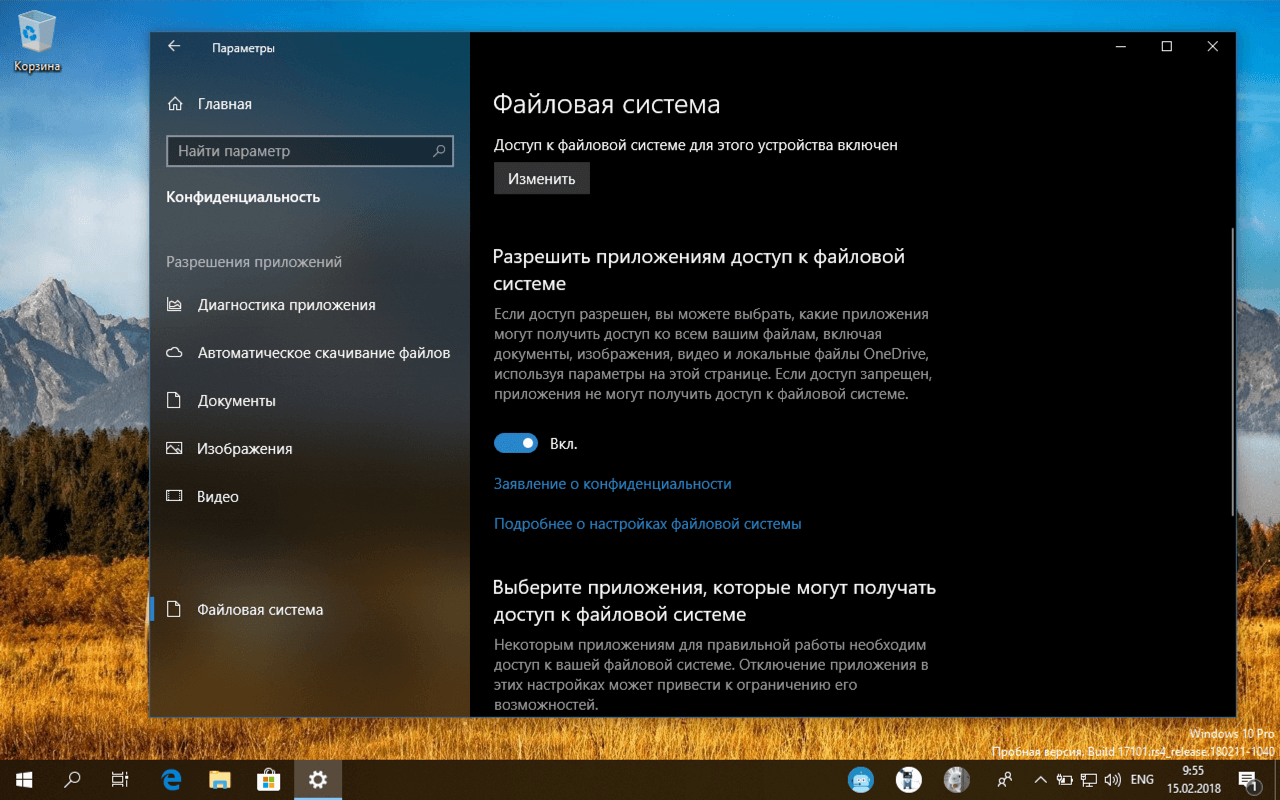Click the Файловая система page heading
The width and height of the screenshot is (1280, 800).
click(x=607, y=105)
